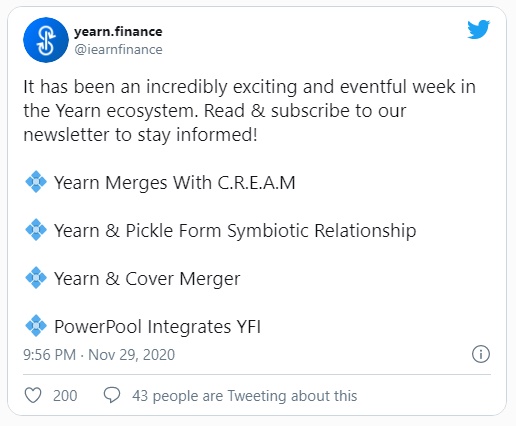
Task: Click the reply speech bubble icon
Action: (112, 395)
